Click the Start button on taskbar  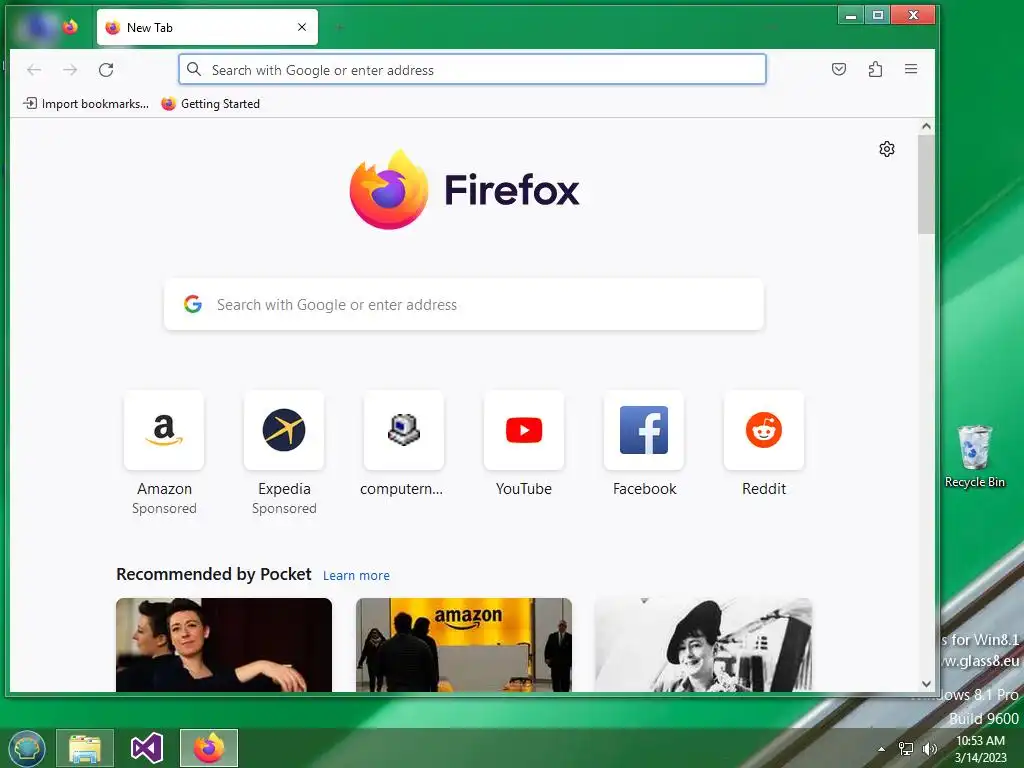[x=27, y=748]
